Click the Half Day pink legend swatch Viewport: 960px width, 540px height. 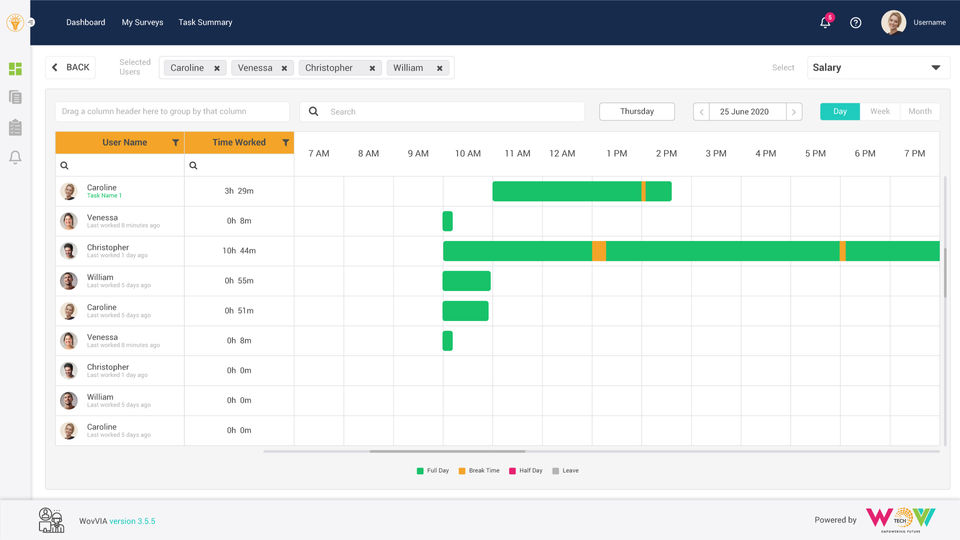512,471
